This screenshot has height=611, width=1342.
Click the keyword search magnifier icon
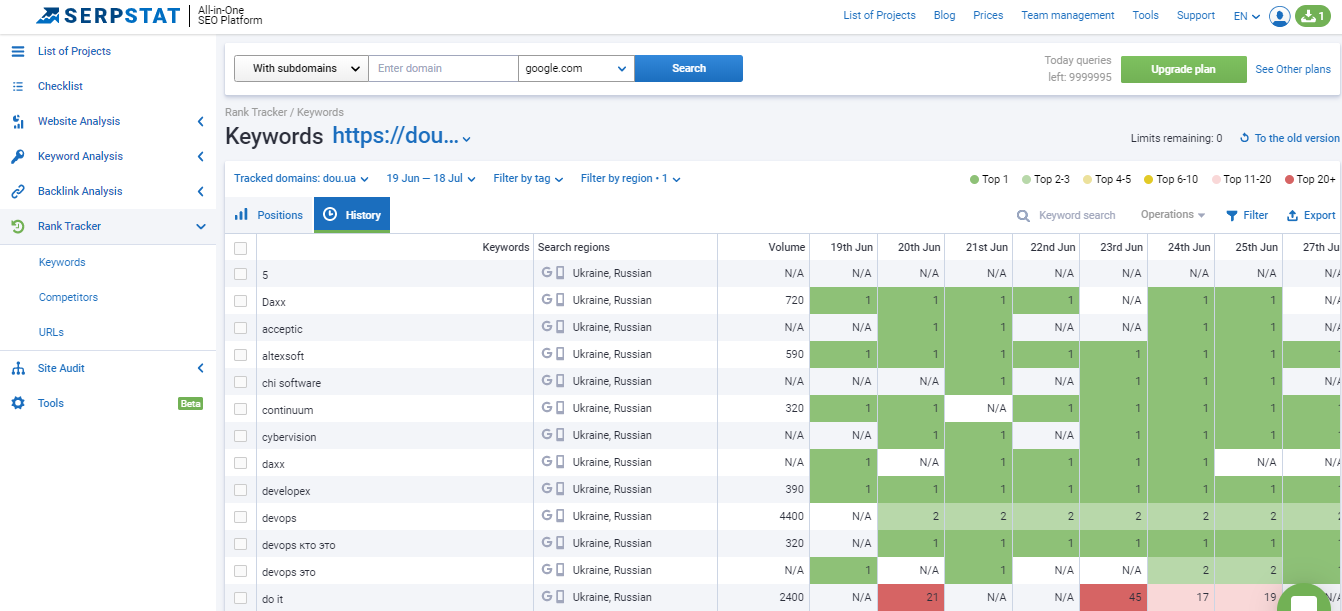pos(1023,215)
